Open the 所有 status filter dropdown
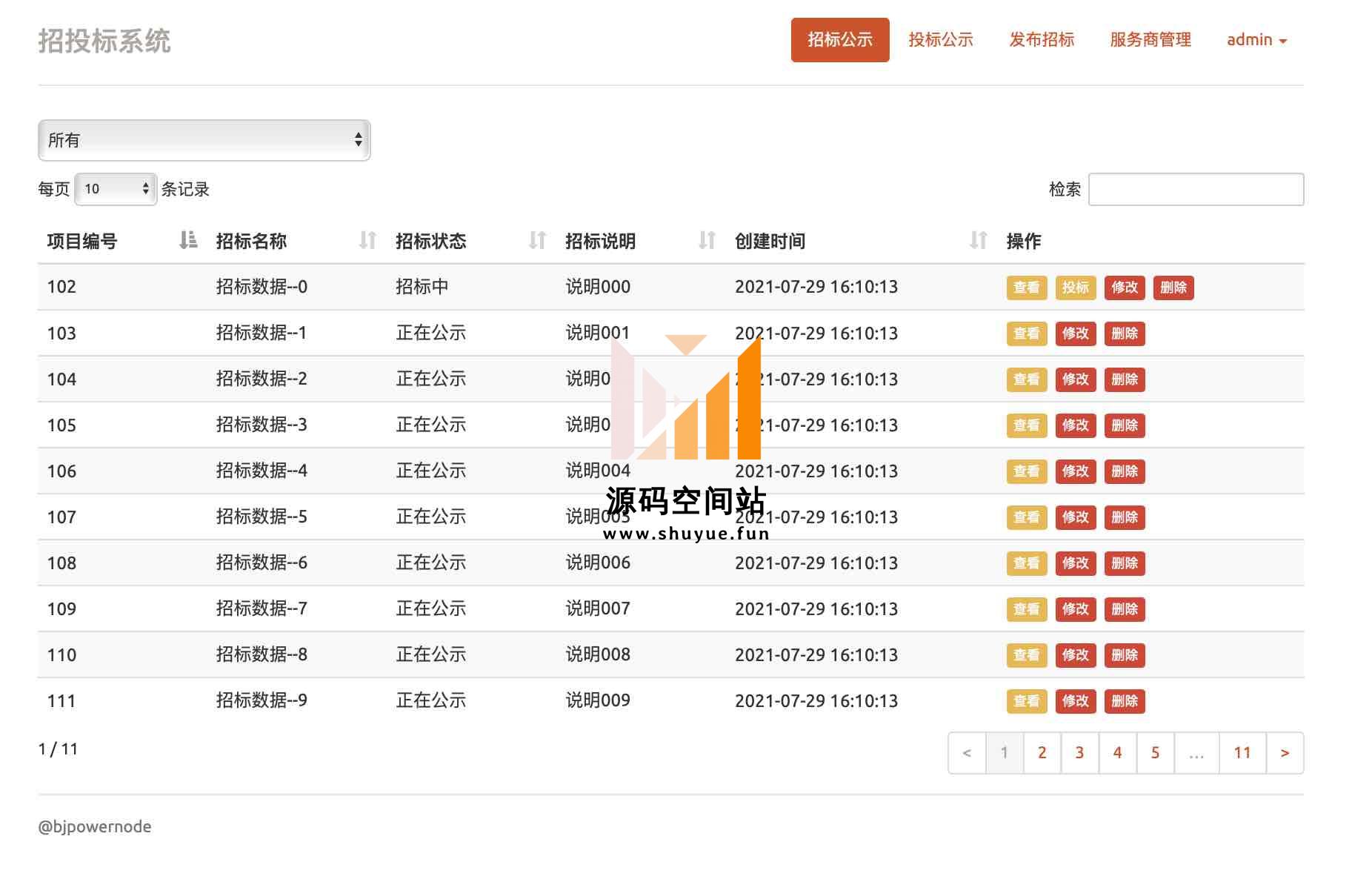Image resolution: width=1372 pixels, height=879 pixels. (x=204, y=140)
